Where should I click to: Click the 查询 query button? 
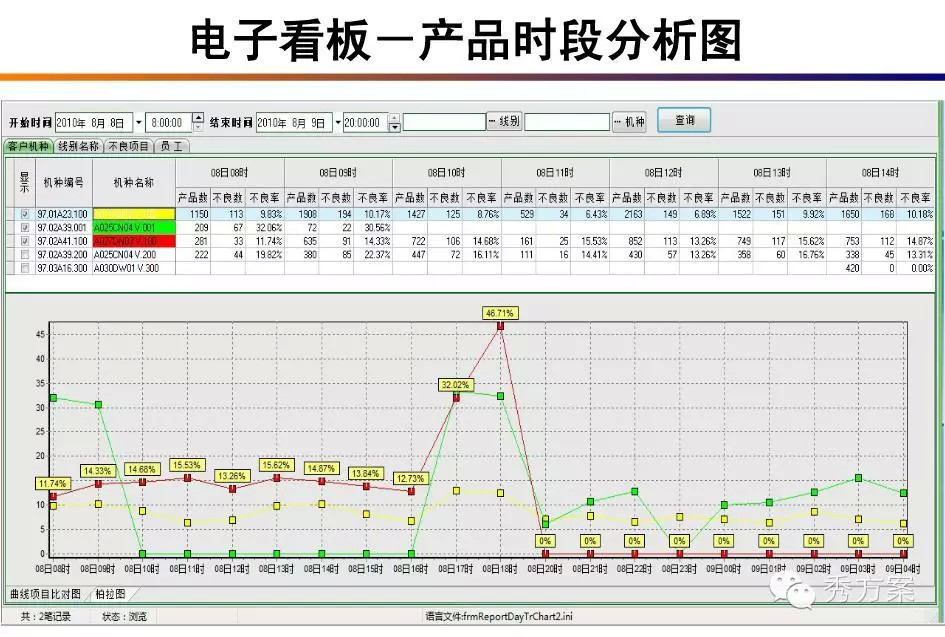tap(684, 120)
